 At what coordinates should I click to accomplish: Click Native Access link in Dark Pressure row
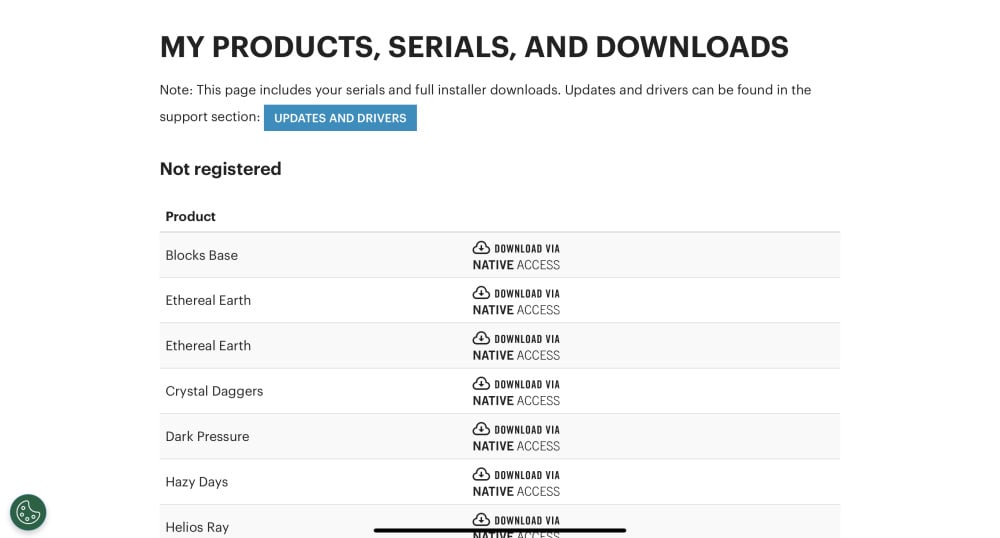coord(516,446)
